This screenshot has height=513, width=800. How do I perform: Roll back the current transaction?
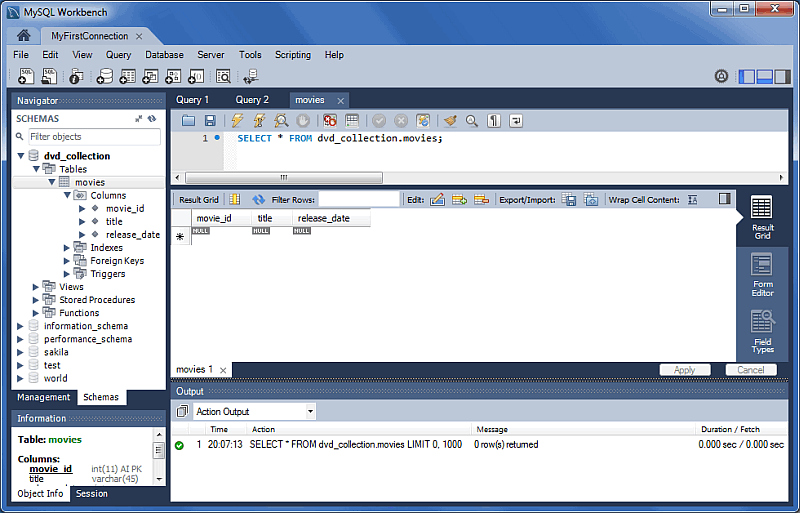[x=401, y=120]
